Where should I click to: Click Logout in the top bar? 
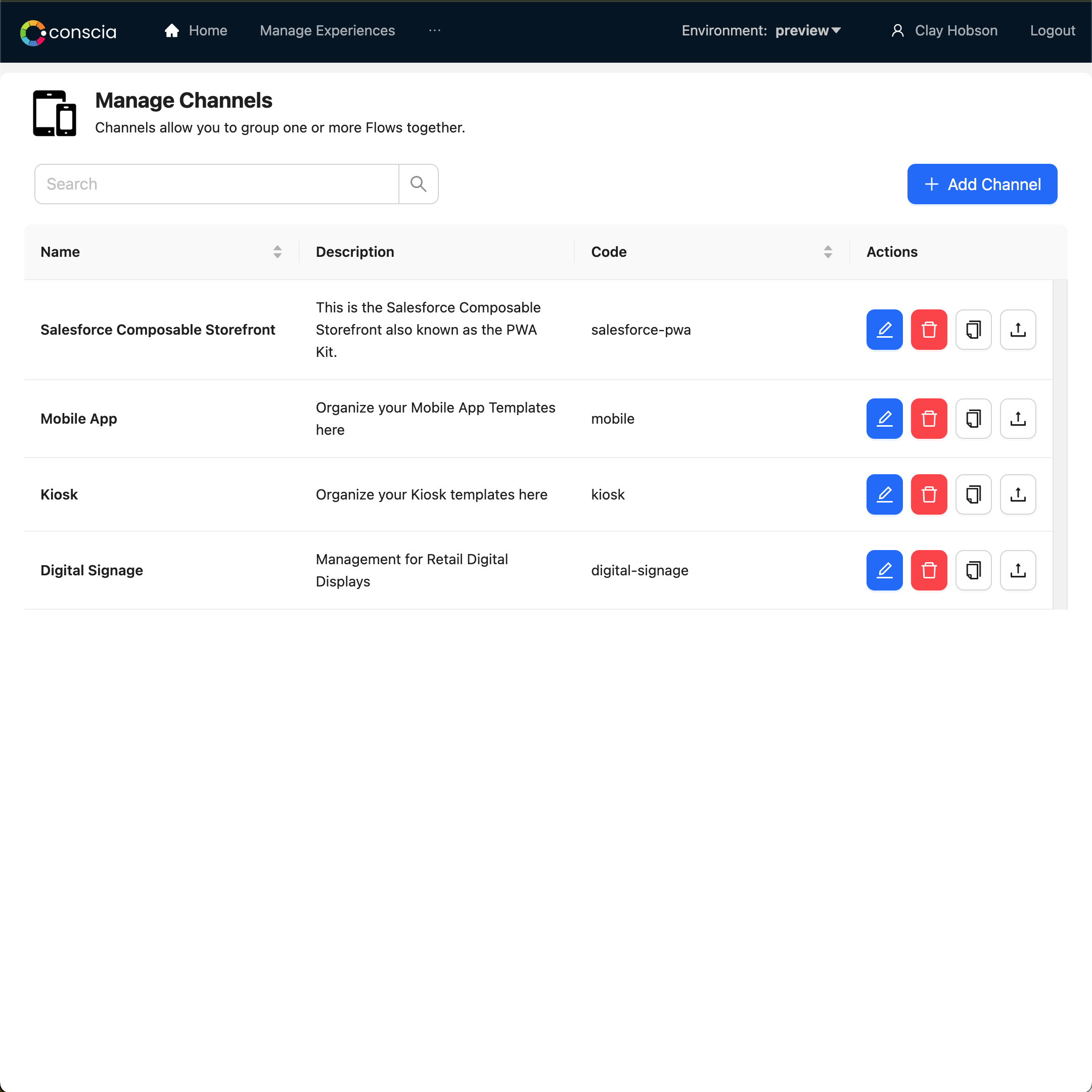[1053, 31]
